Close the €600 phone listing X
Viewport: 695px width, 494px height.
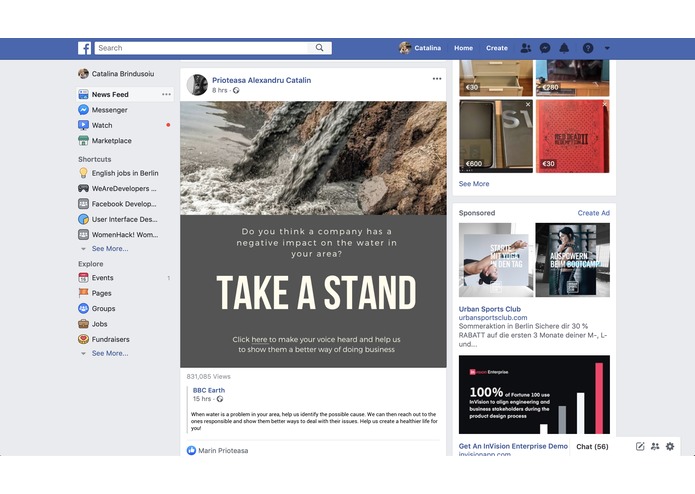pyautogui.click(x=528, y=105)
